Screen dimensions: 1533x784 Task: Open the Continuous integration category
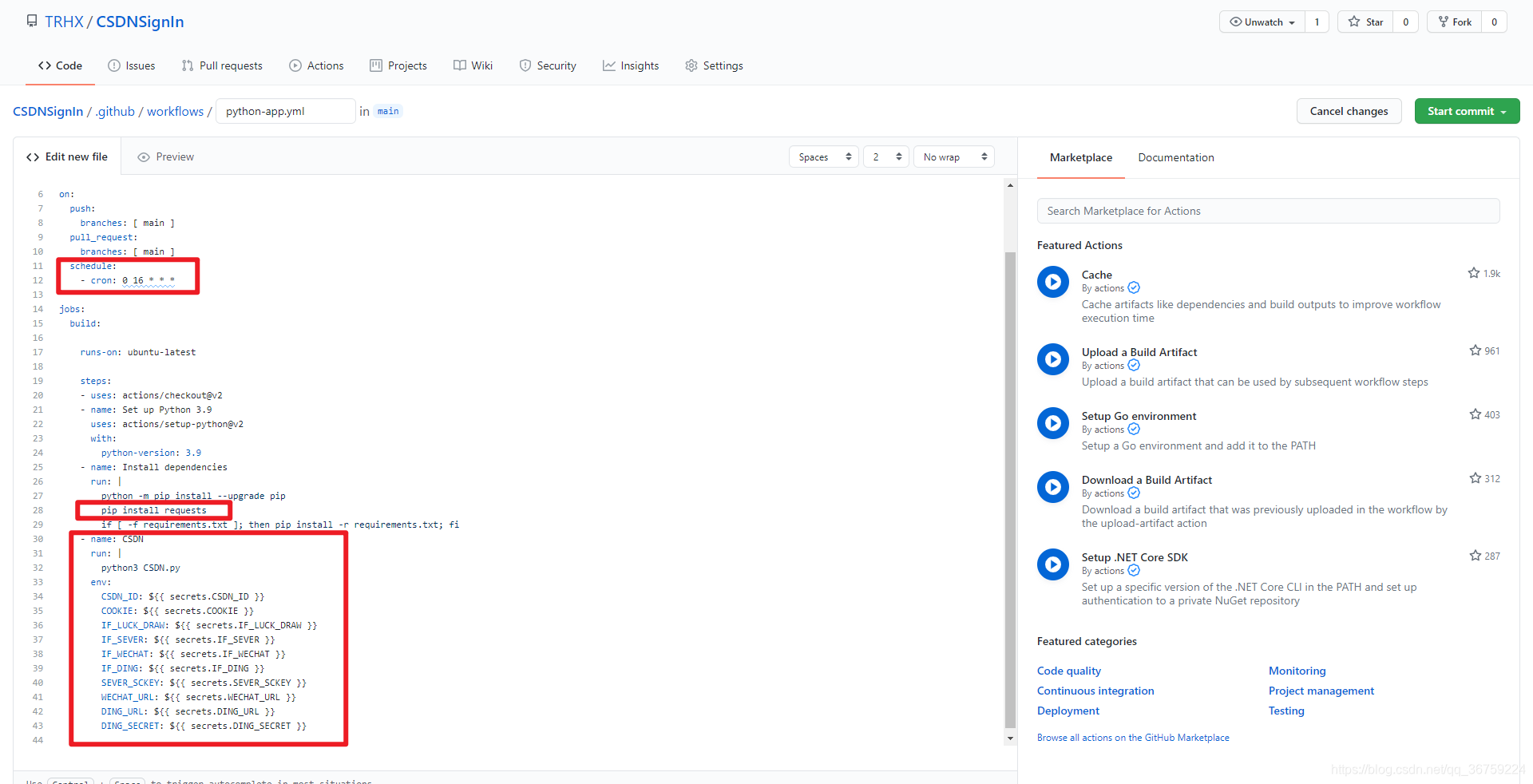pyautogui.click(x=1095, y=691)
